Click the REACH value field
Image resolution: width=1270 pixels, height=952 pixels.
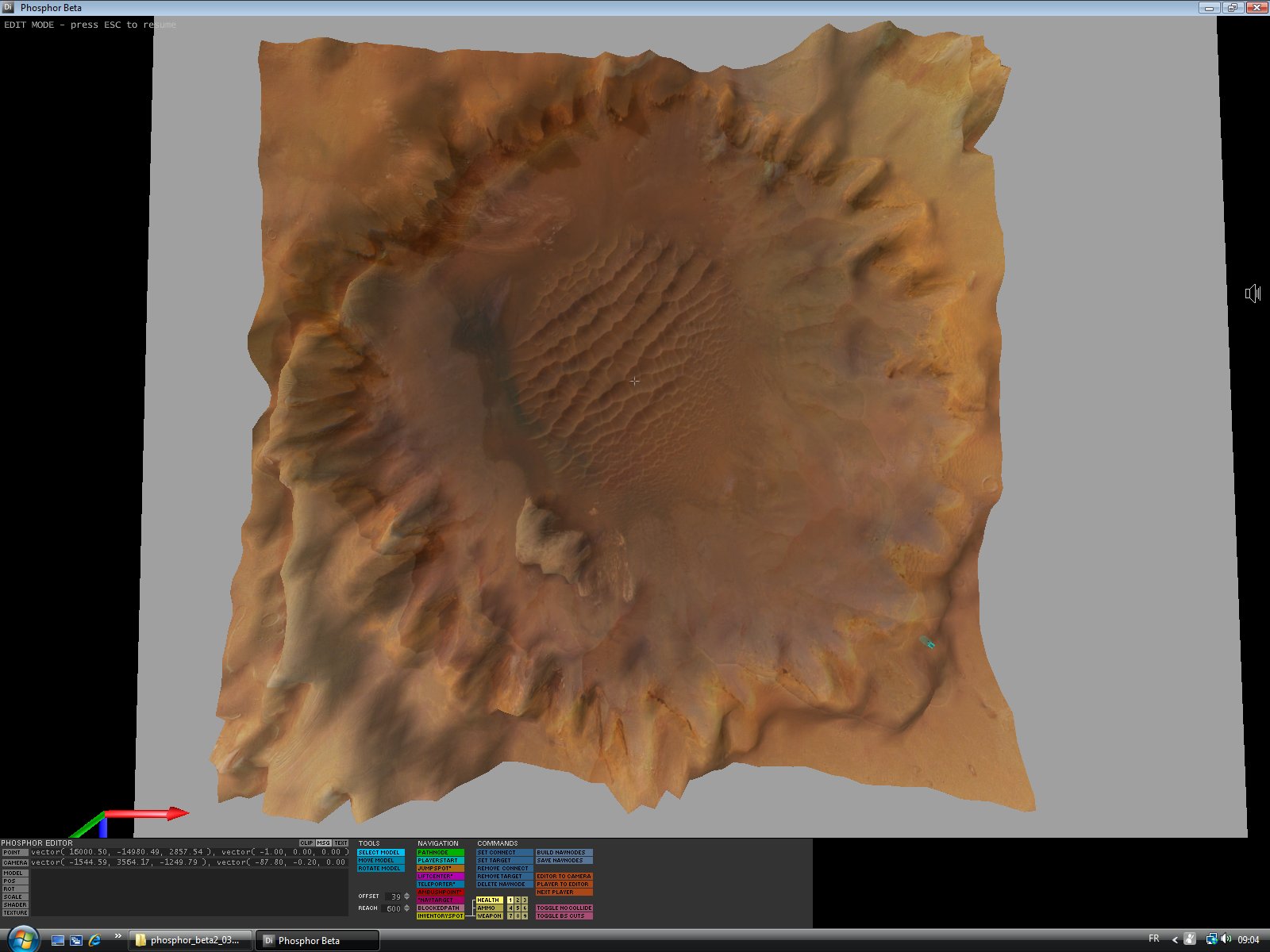(x=392, y=908)
